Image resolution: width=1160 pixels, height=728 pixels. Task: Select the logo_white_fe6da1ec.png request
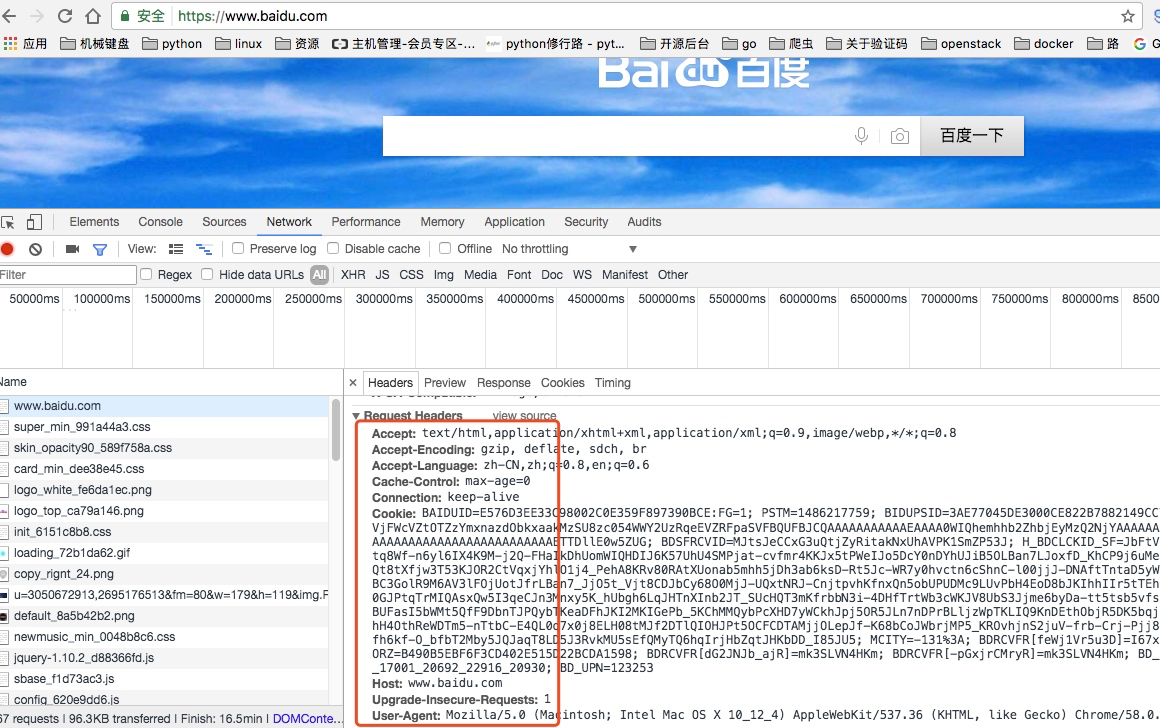coord(164,490)
